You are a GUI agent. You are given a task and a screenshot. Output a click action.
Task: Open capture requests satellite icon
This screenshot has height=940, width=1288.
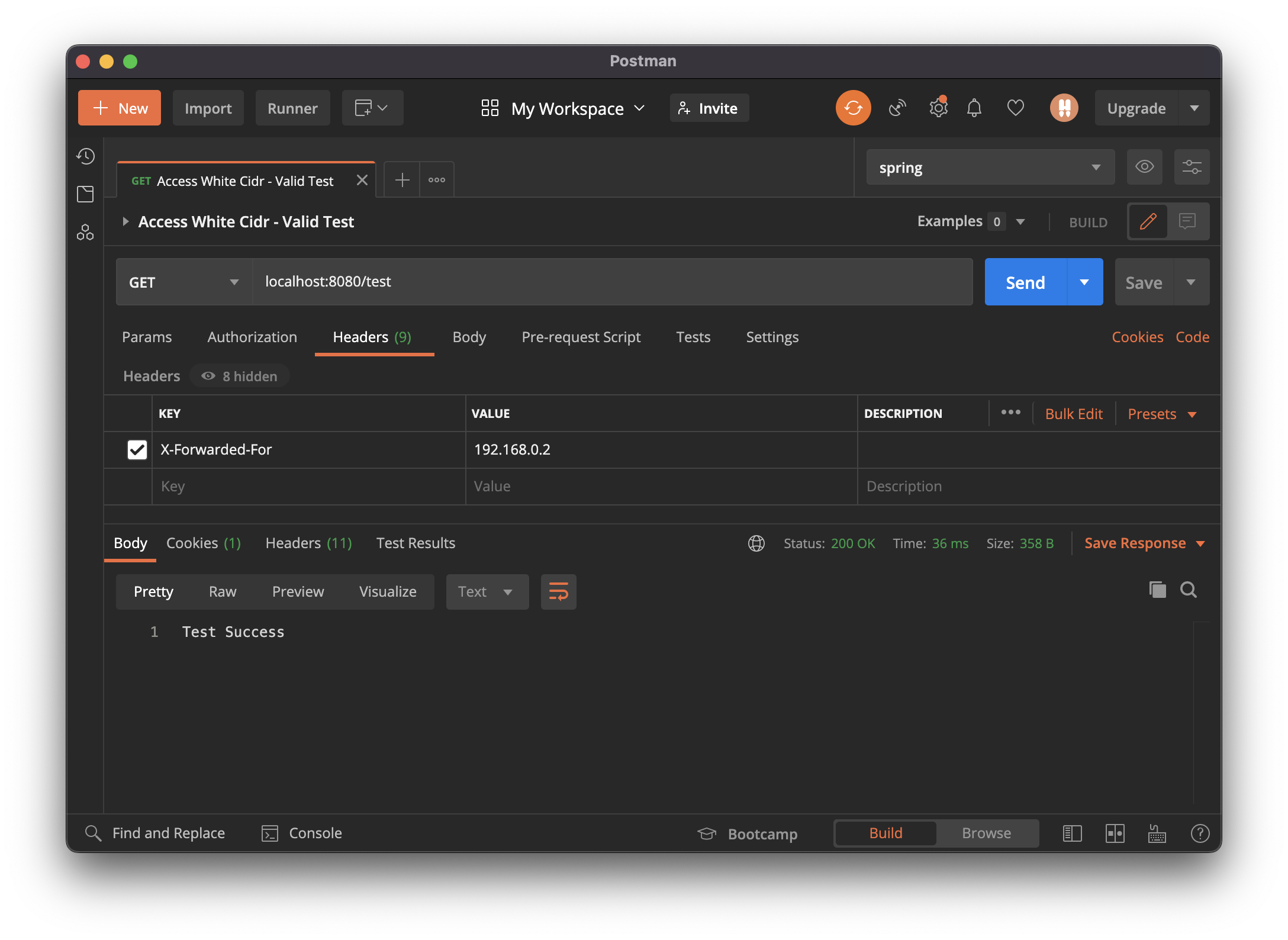pyautogui.click(x=897, y=108)
